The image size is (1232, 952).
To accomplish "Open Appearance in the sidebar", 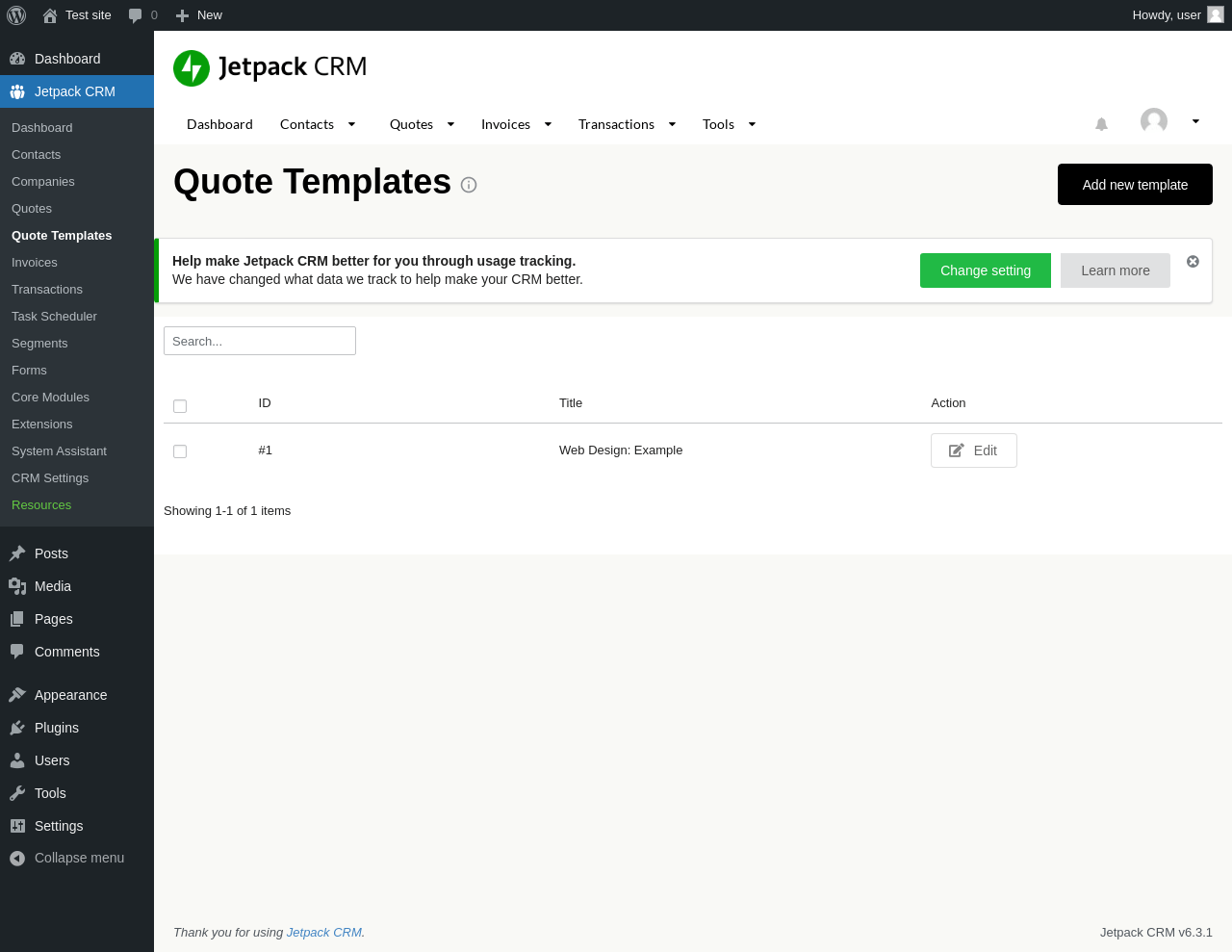I will pyautogui.click(x=70, y=695).
